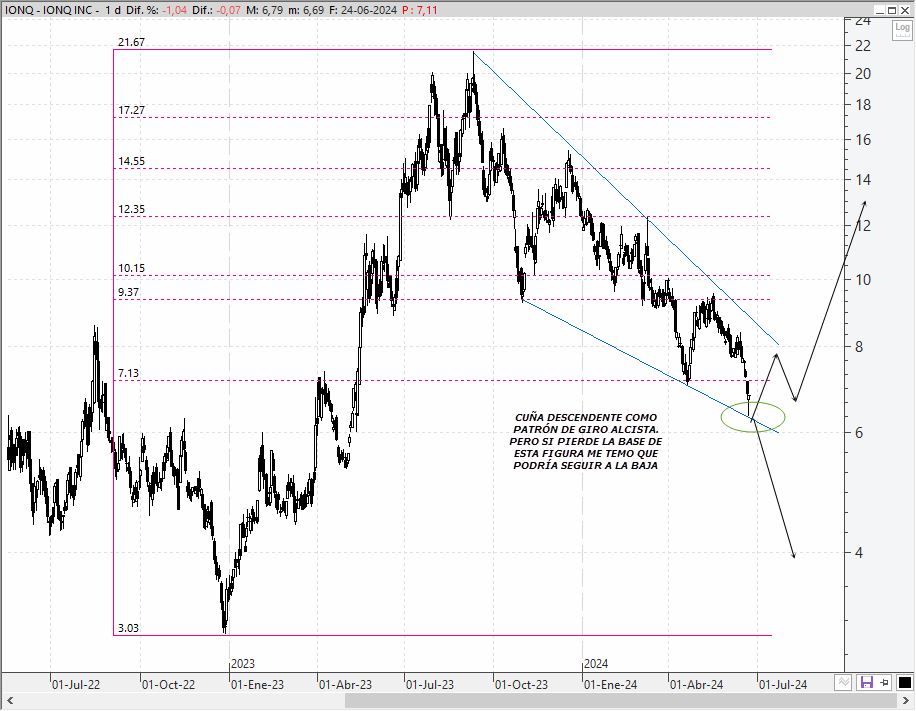Image resolution: width=916 pixels, height=711 pixels.
Task: Click the 'Dif. %: -1,04' value
Action: click(x=155, y=10)
